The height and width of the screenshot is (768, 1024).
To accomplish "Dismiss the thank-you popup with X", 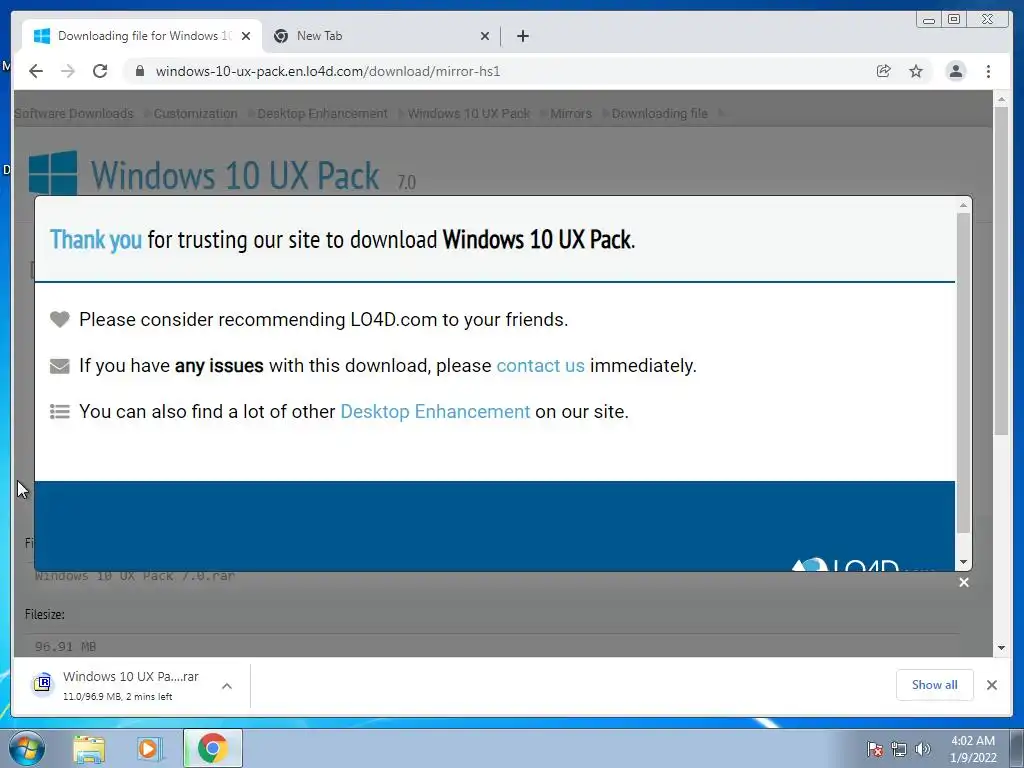I will (x=964, y=582).
